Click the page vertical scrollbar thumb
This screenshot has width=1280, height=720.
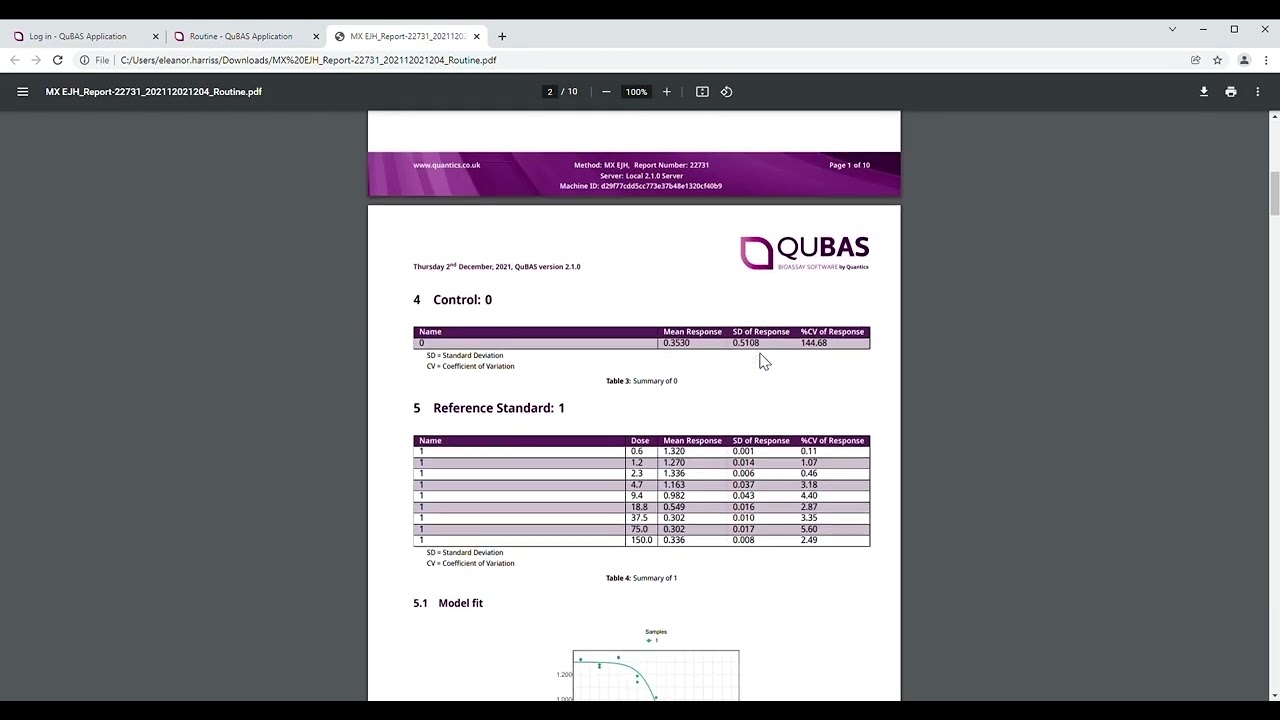[1274, 192]
